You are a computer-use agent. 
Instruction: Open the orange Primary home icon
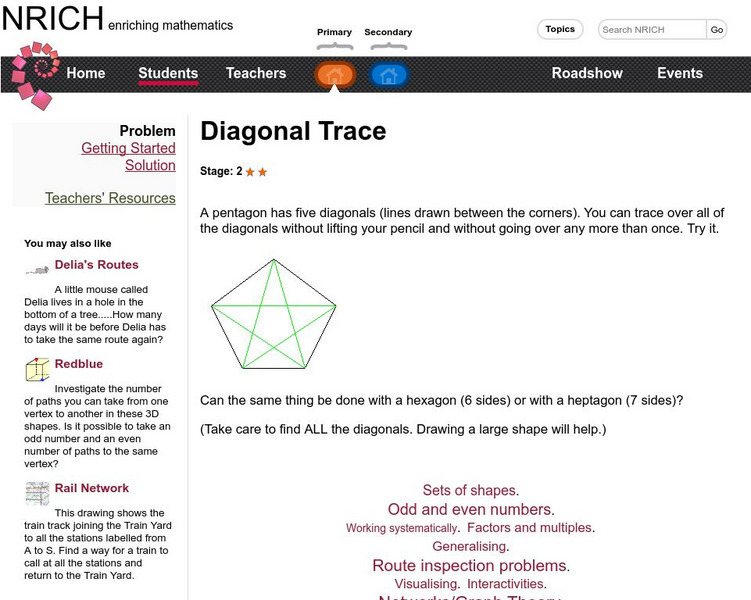(335, 75)
